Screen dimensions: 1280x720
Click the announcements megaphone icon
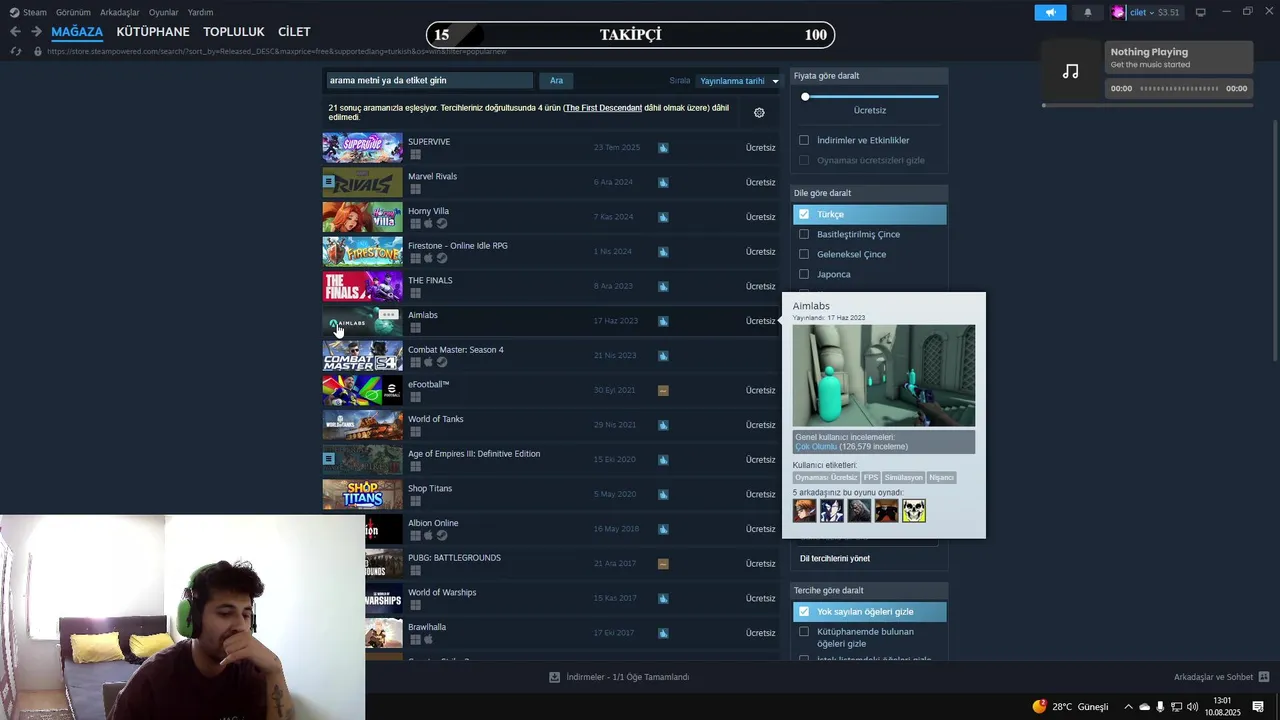point(1050,12)
